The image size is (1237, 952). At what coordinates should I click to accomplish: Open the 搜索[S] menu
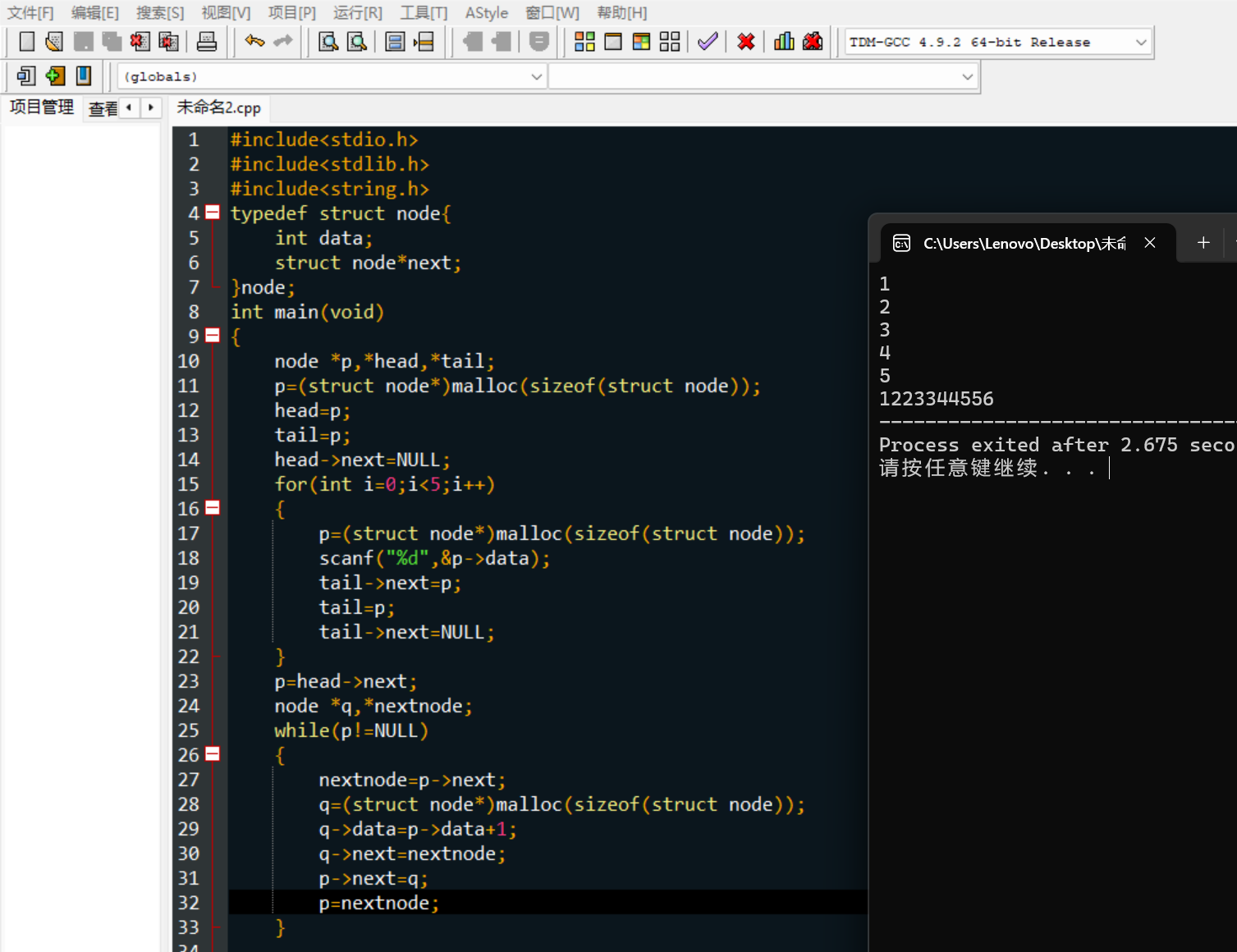160,13
